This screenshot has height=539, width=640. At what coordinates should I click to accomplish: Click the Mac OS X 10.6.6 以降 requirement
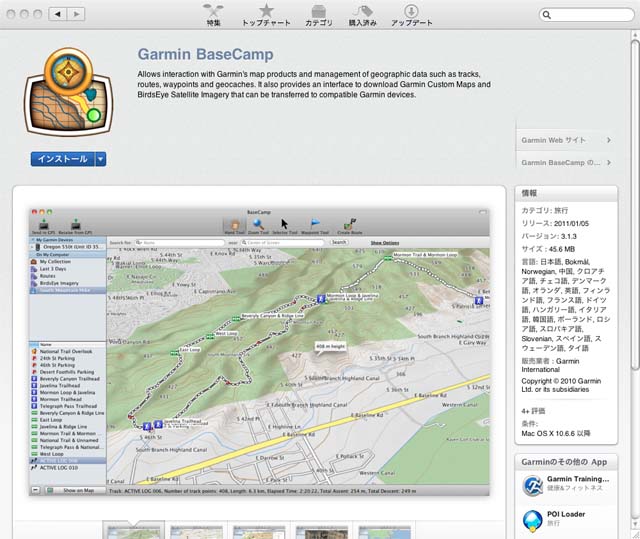[556, 433]
